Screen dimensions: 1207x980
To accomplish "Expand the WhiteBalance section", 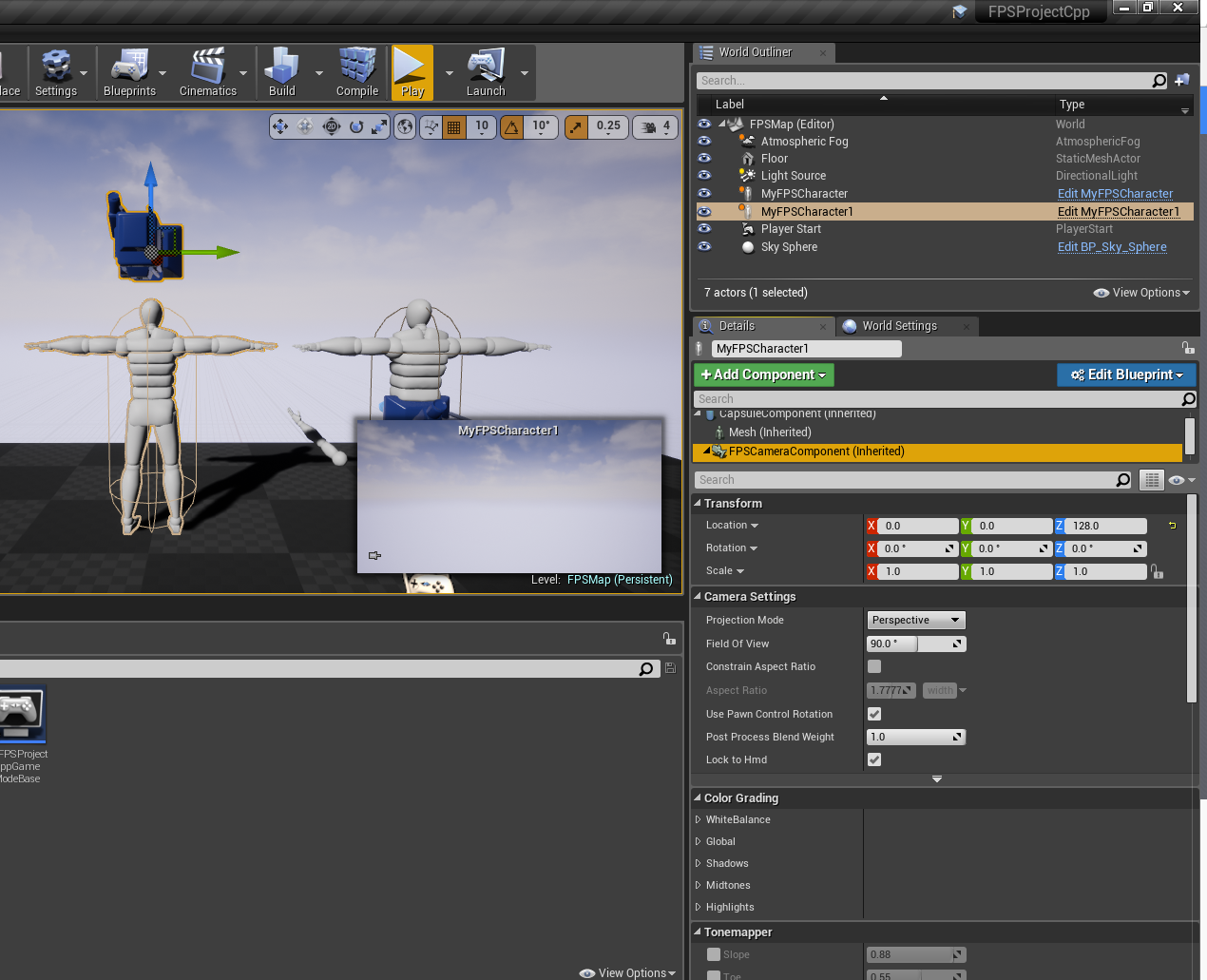I will tap(698, 819).
